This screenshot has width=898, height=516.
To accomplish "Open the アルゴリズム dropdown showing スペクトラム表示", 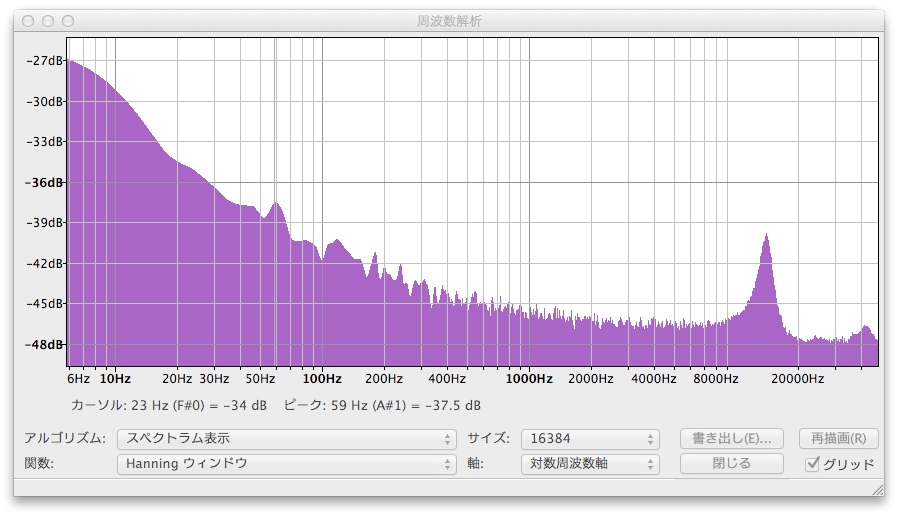I will tap(286, 439).
